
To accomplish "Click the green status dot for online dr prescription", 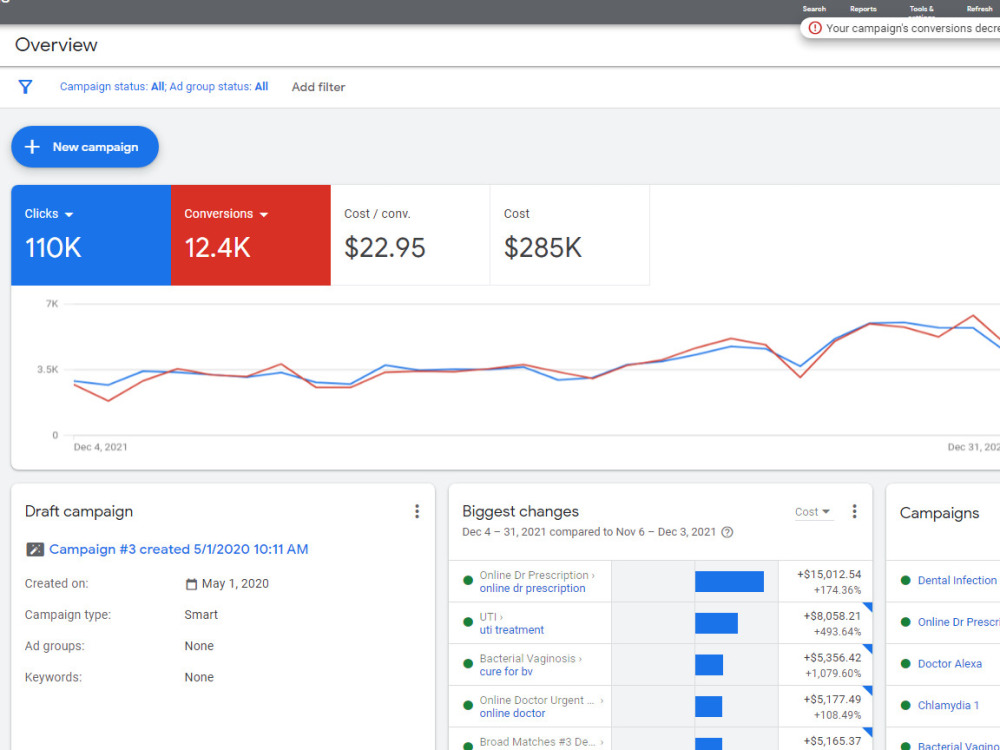I will (x=467, y=581).
